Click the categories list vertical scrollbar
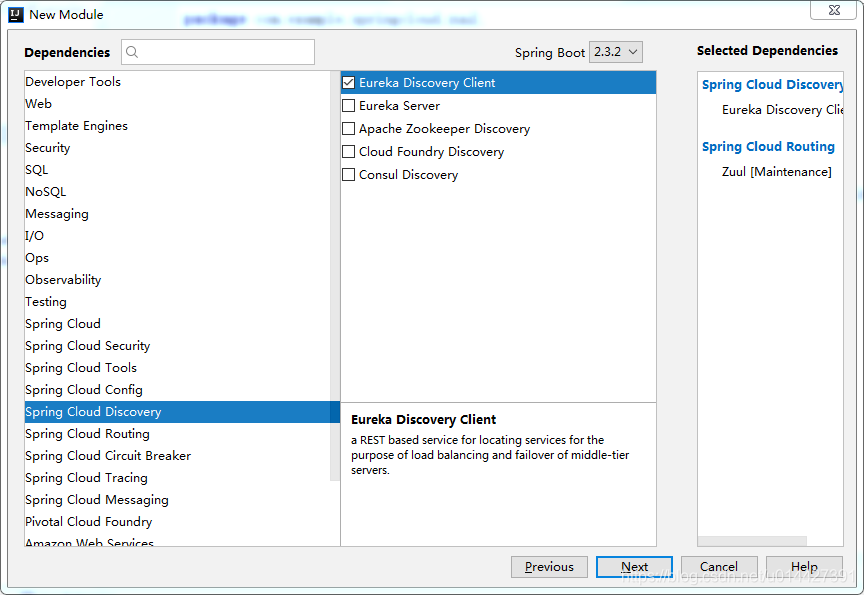864x595 pixels. (x=334, y=275)
